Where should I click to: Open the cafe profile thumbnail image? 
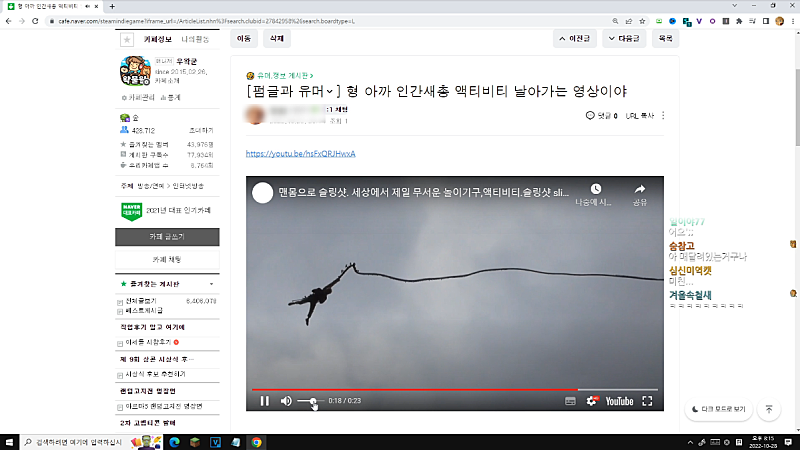(x=135, y=71)
